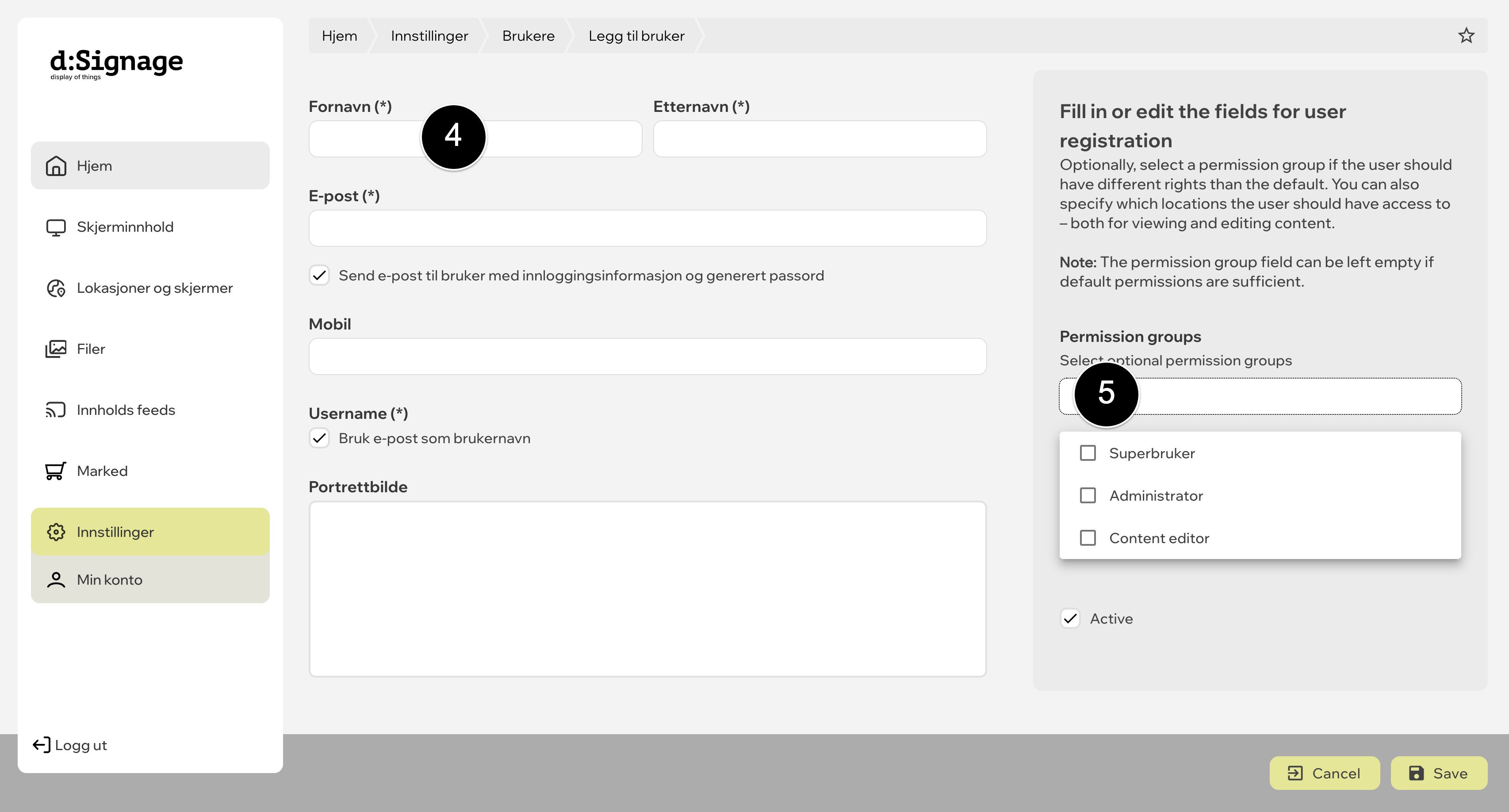1509x812 pixels.
Task: Click the Lokasjoner og skjermer globe icon
Action: tap(56, 288)
